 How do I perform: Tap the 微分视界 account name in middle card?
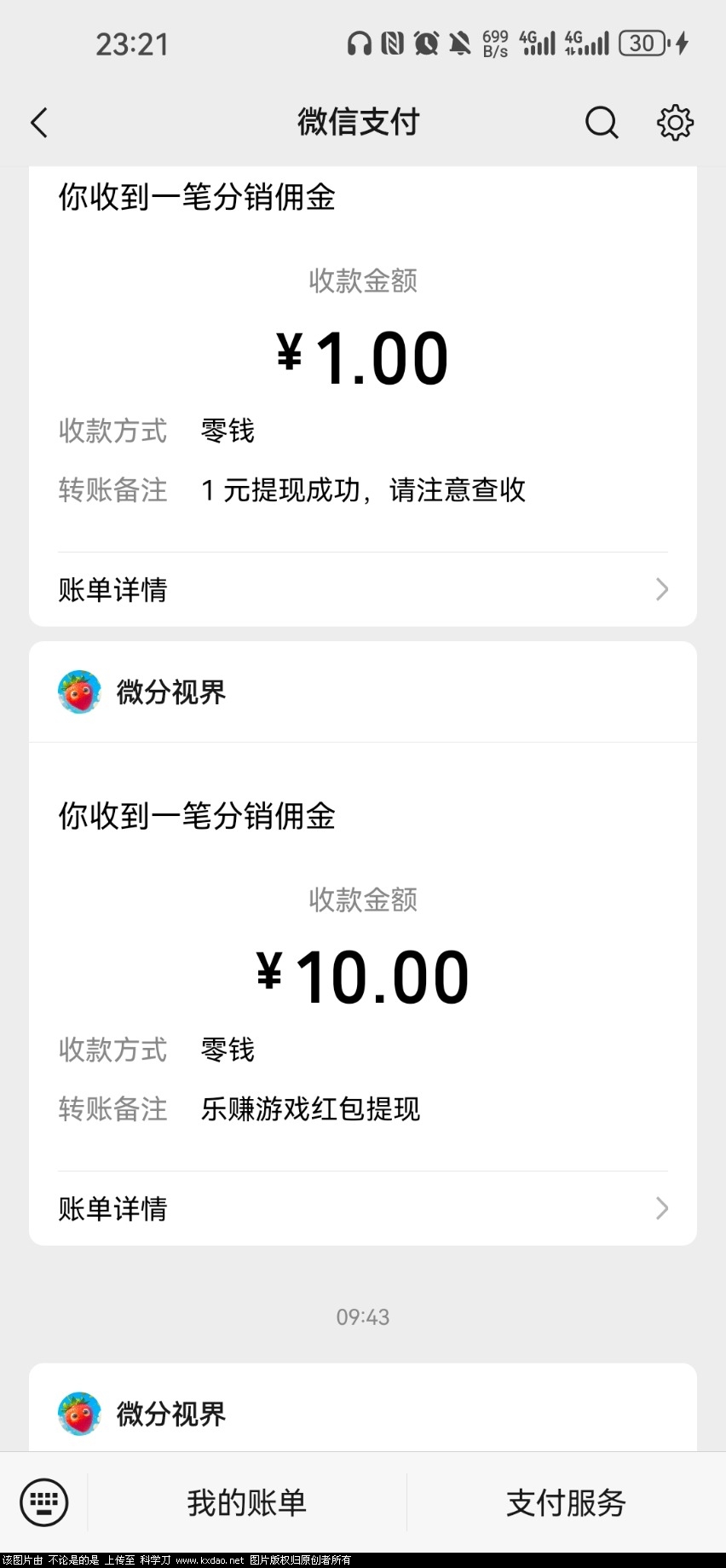pos(171,692)
